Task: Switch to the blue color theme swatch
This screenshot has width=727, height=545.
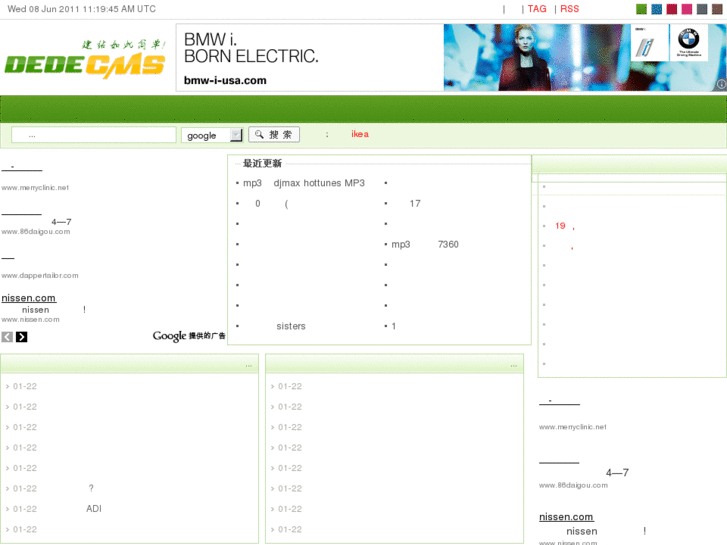Action: (x=657, y=9)
